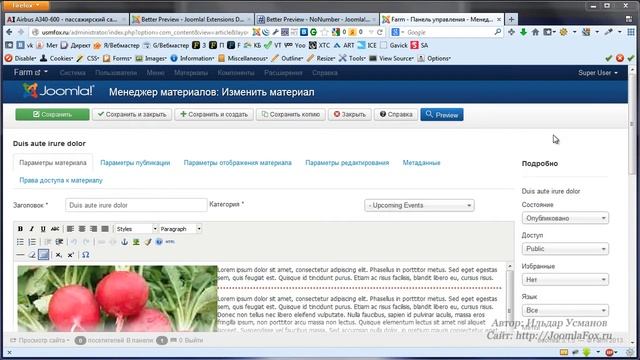Viewport: 640px width, 360px height.
Task: Click Сохранить копию button
Action: point(291,114)
